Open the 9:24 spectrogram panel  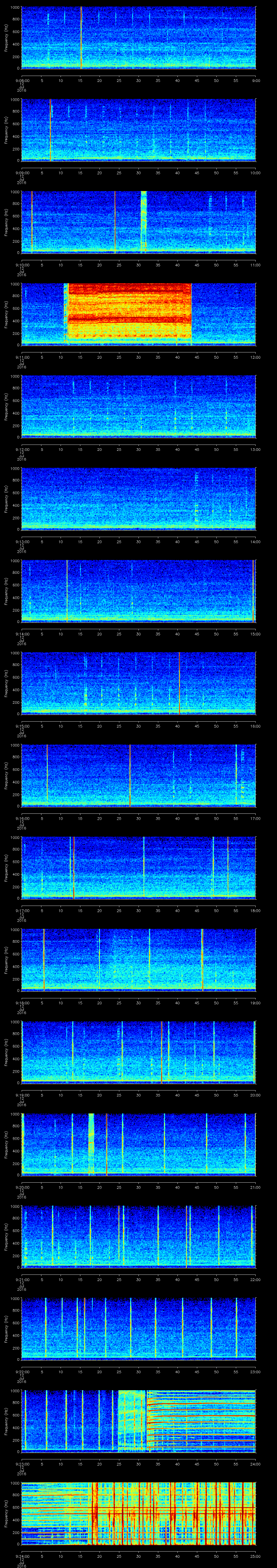pyautogui.click(x=139, y=1513)
